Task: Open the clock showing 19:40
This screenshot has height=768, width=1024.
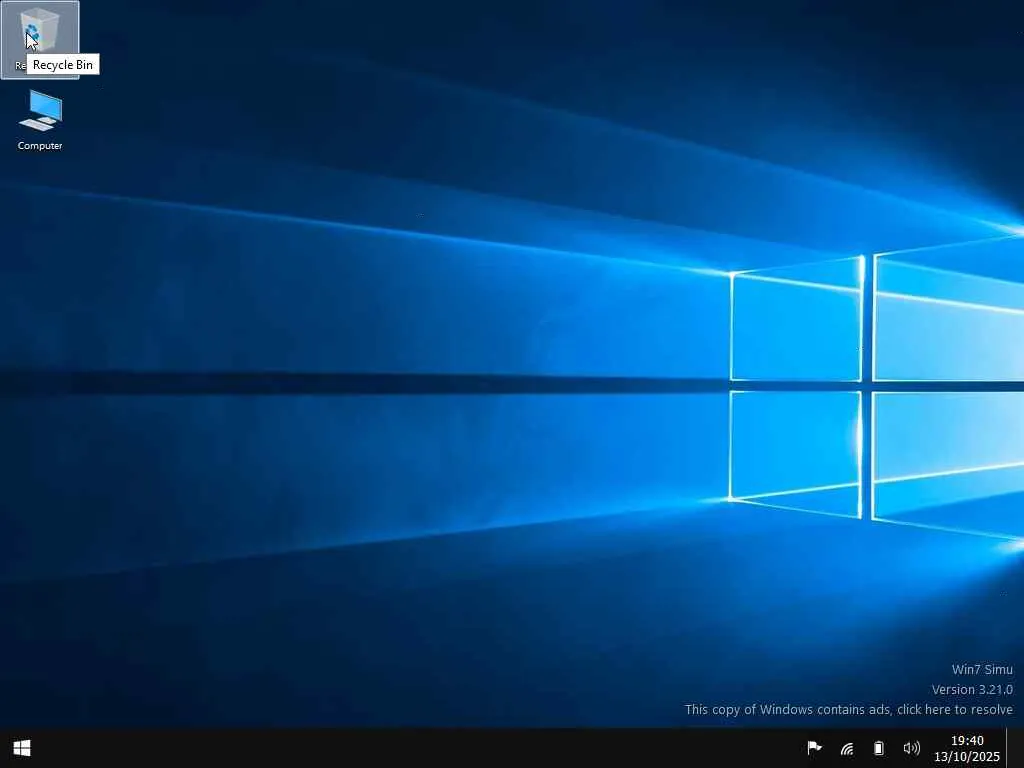Action: (967, 748)
